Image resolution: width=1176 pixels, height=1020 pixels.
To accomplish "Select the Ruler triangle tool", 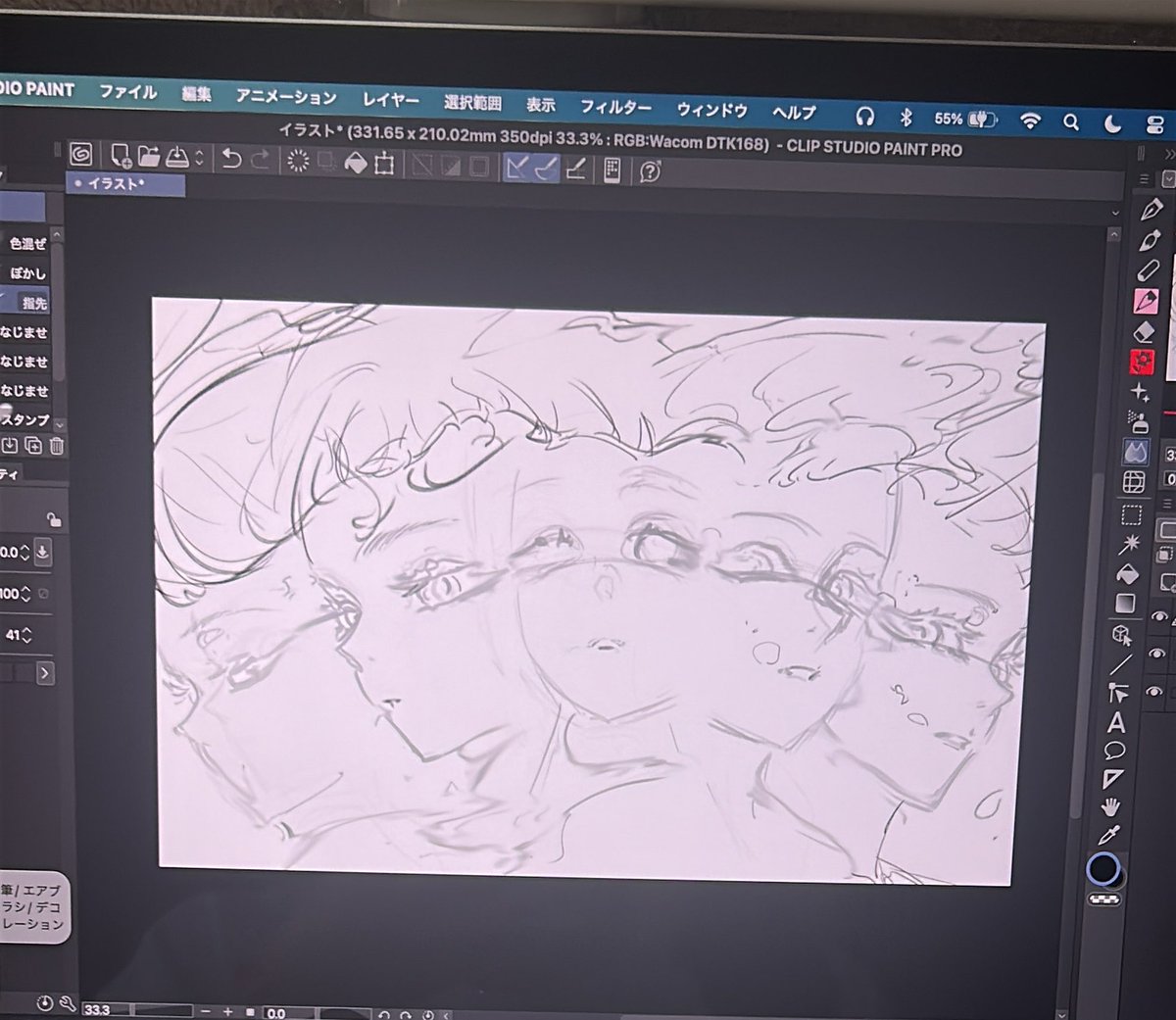I will click(1112, 780).
